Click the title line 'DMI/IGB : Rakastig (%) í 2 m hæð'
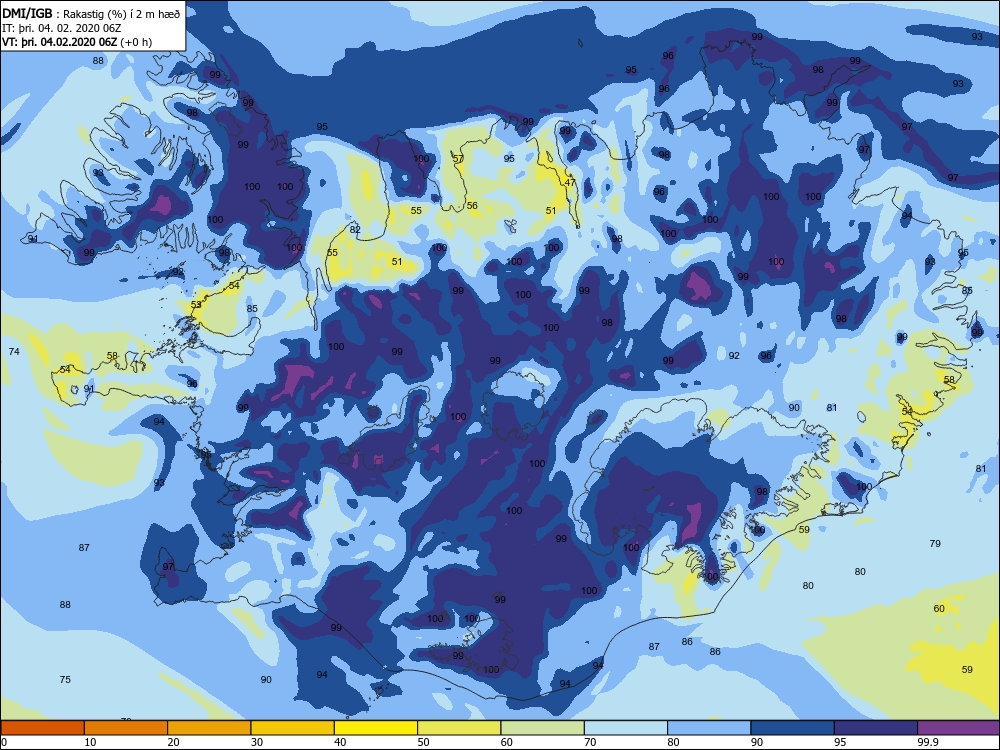Viewport: 1000px width, 750px height. (91, 13)
